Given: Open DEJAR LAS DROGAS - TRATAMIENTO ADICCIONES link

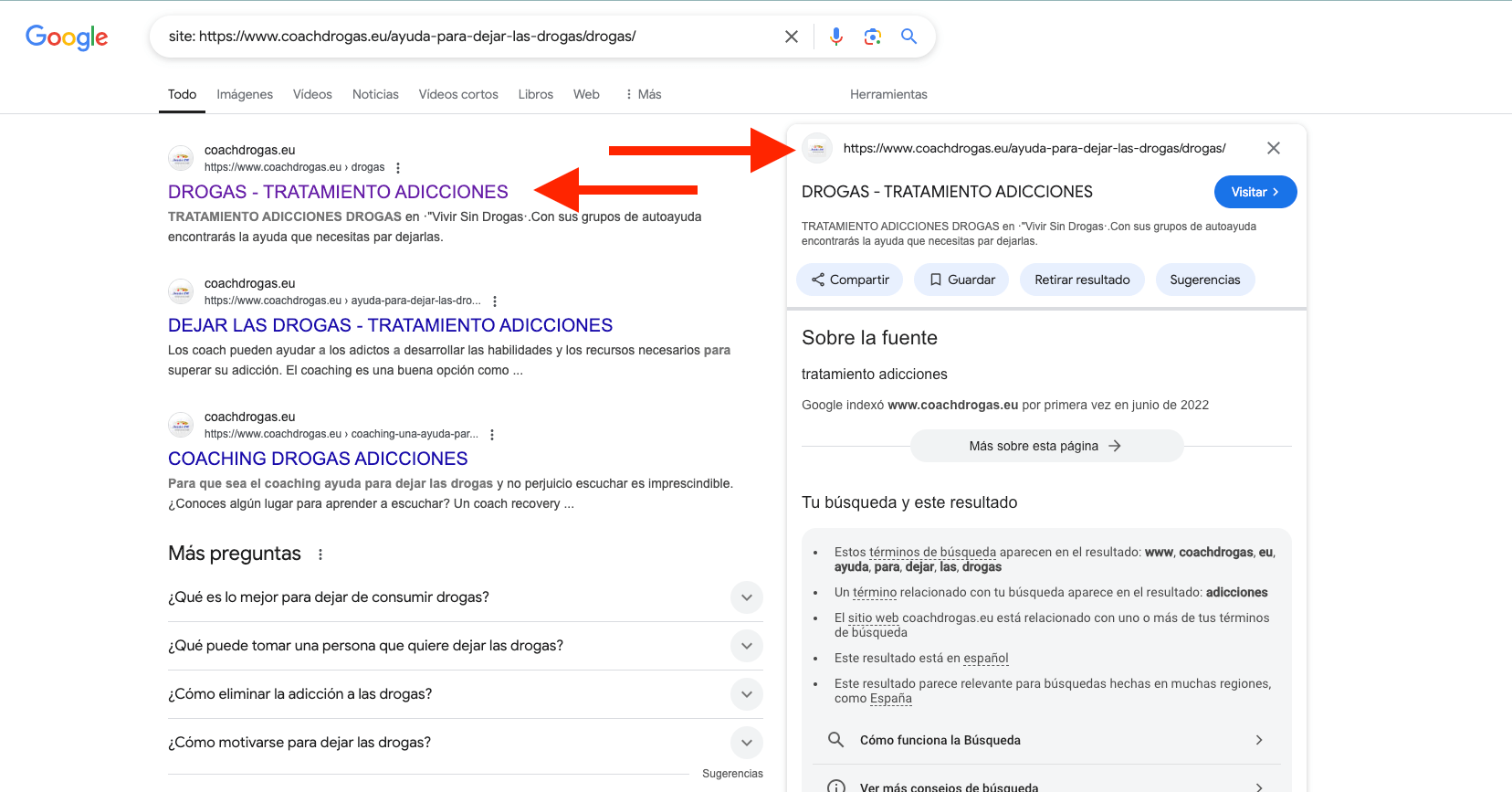Looking at the screenshot, I should point(390,325).
